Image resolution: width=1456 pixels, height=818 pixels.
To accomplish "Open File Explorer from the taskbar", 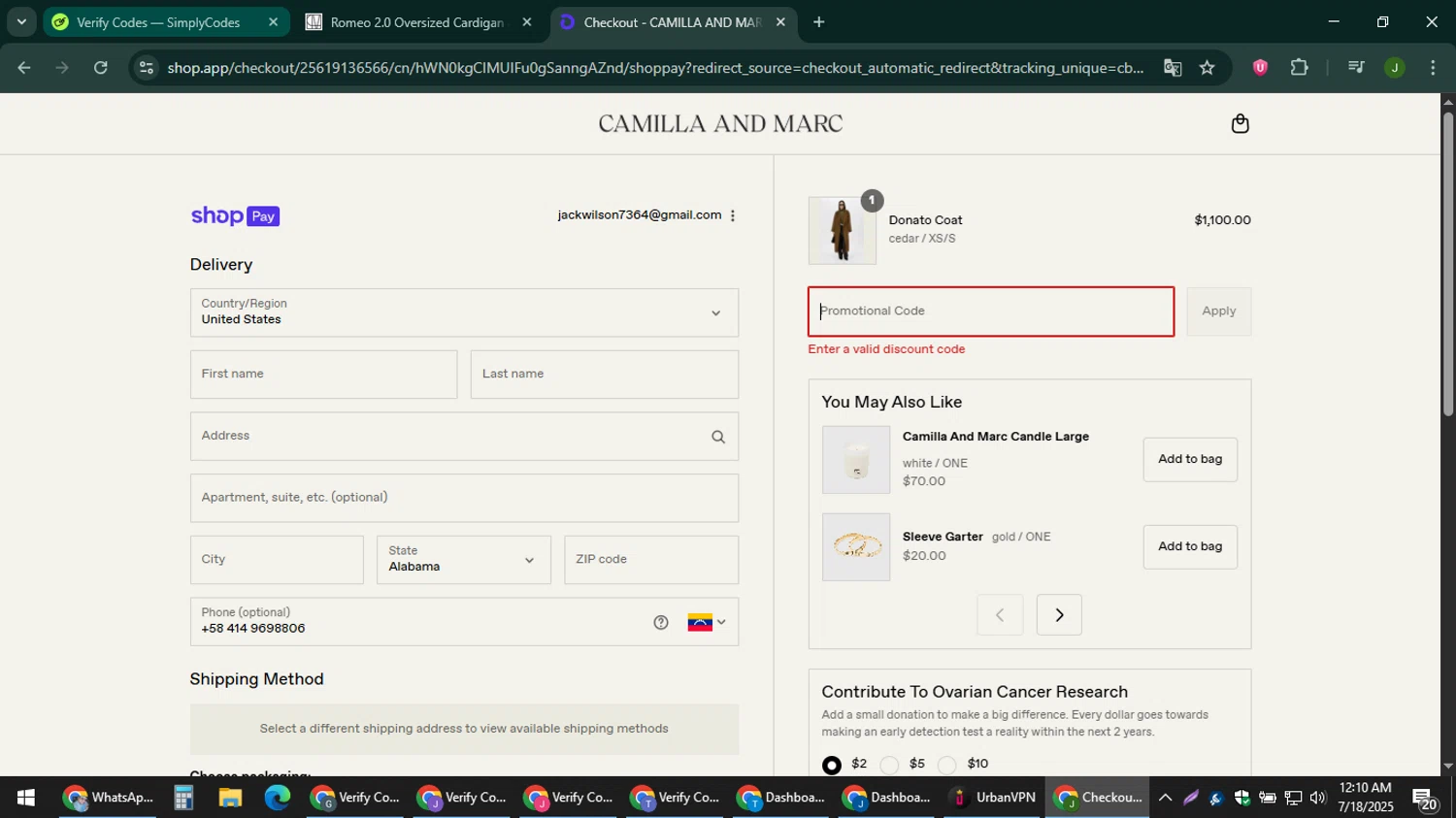I will [x=230, y=798].
